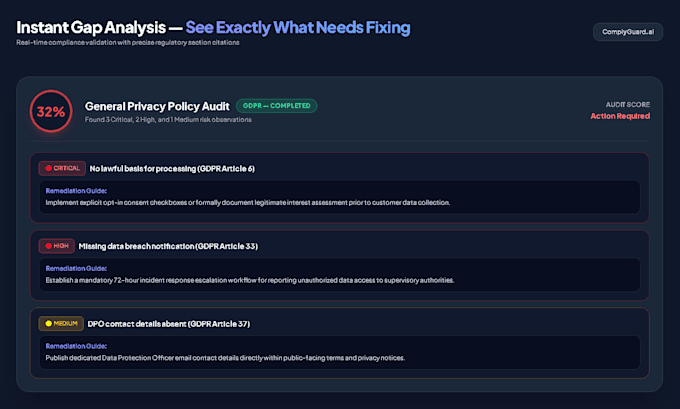680x409 pixels.
Task: Click 'Found 3 Critical, 2 High' summary text
Action: tap(168, 119)
